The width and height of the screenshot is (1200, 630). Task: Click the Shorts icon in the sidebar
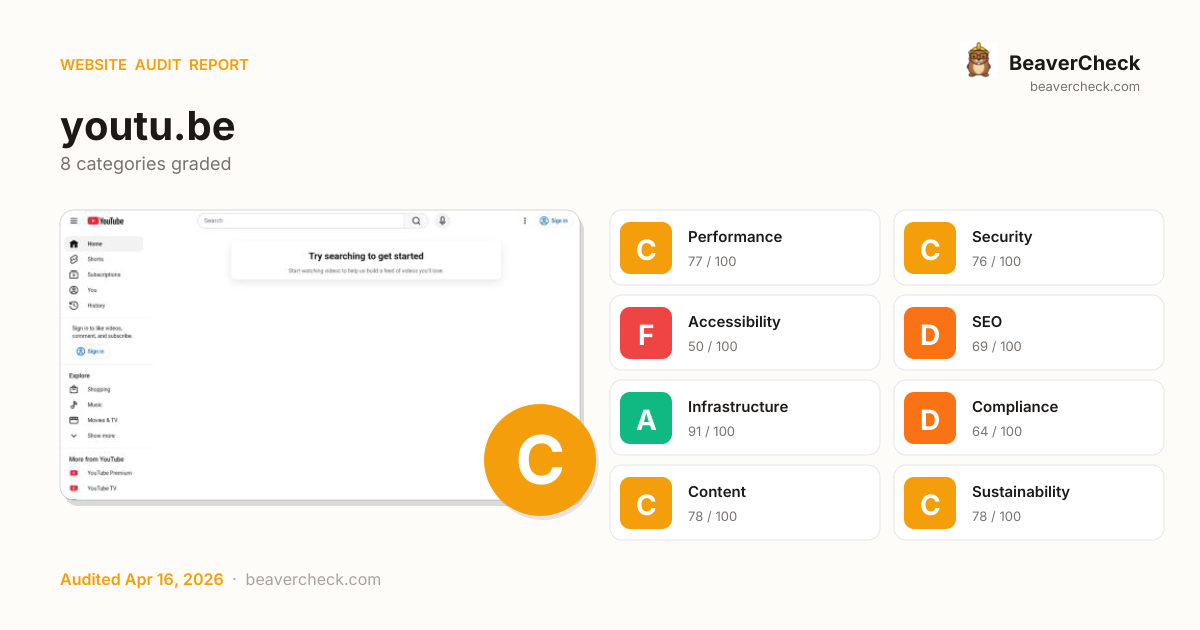point(74,259)
